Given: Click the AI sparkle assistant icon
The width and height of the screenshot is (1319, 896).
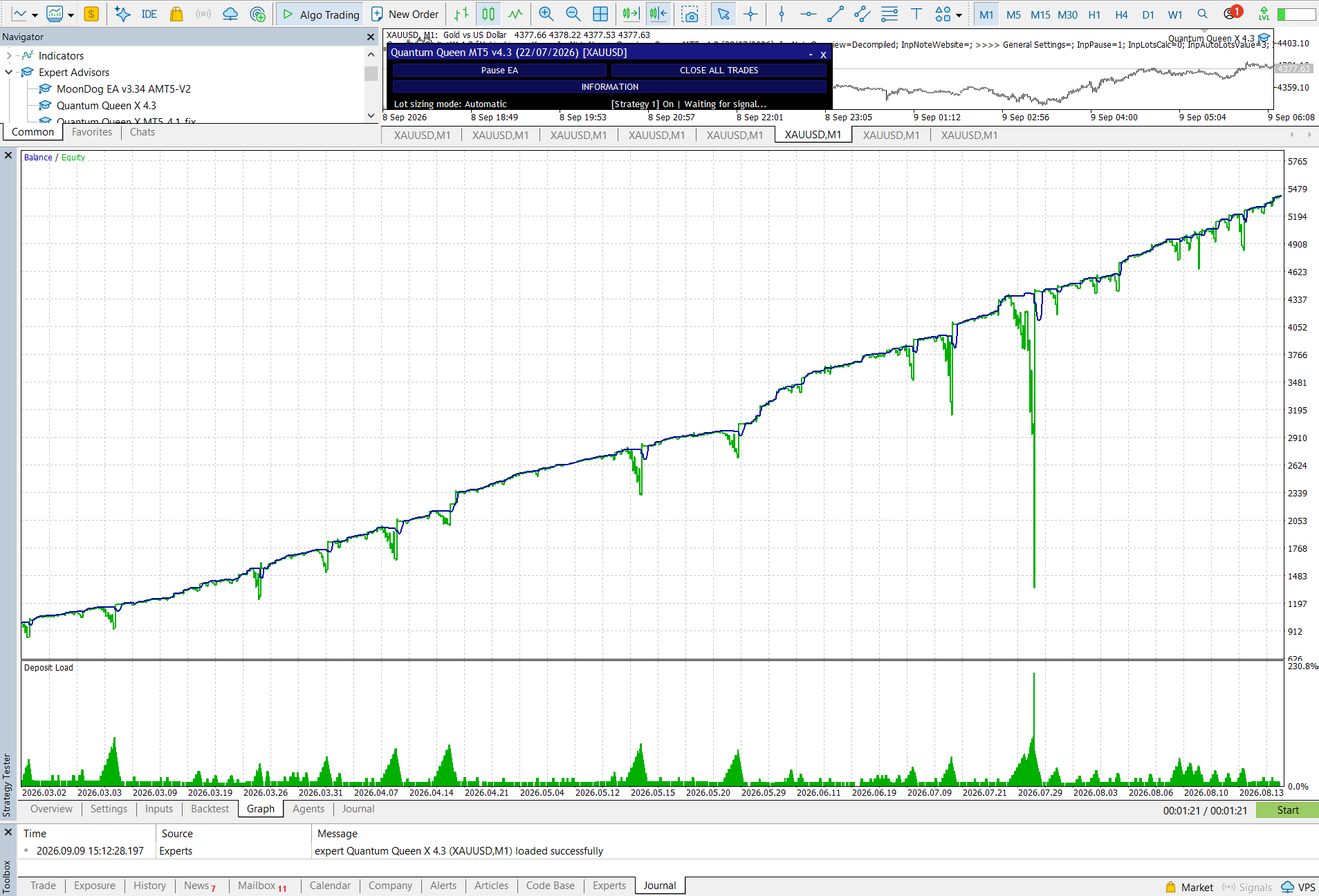Looking at the screenshot, I should [122, 14].
